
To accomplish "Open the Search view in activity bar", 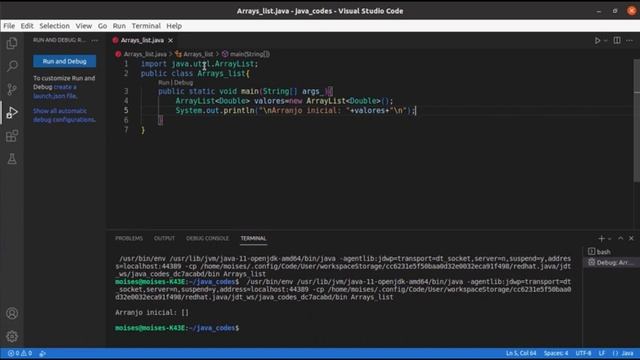I will (x=12, y=66).
